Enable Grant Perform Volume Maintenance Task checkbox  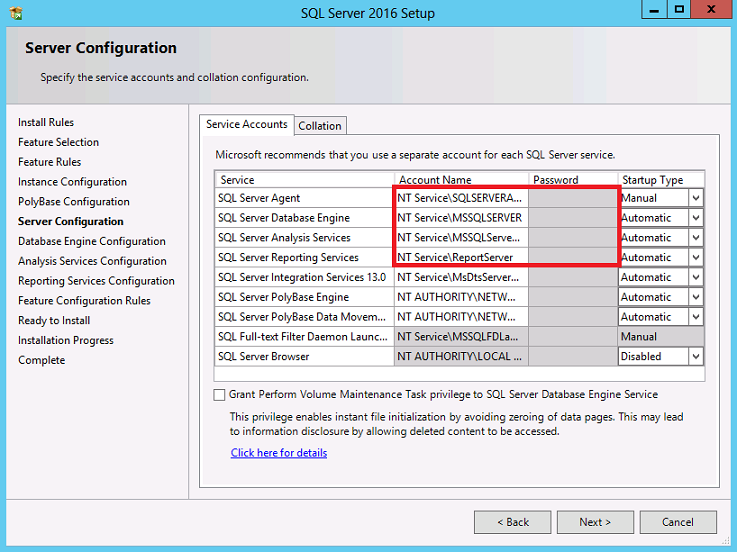(219, 394)
